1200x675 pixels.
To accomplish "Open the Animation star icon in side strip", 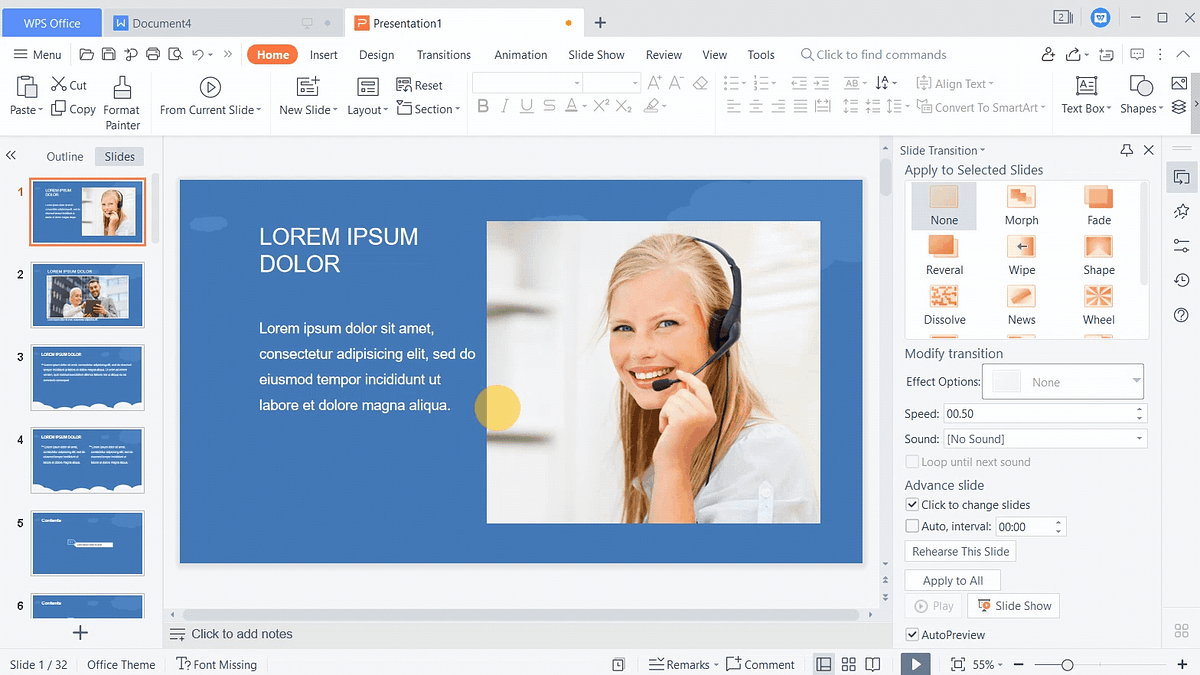I will pos(1181,211).
